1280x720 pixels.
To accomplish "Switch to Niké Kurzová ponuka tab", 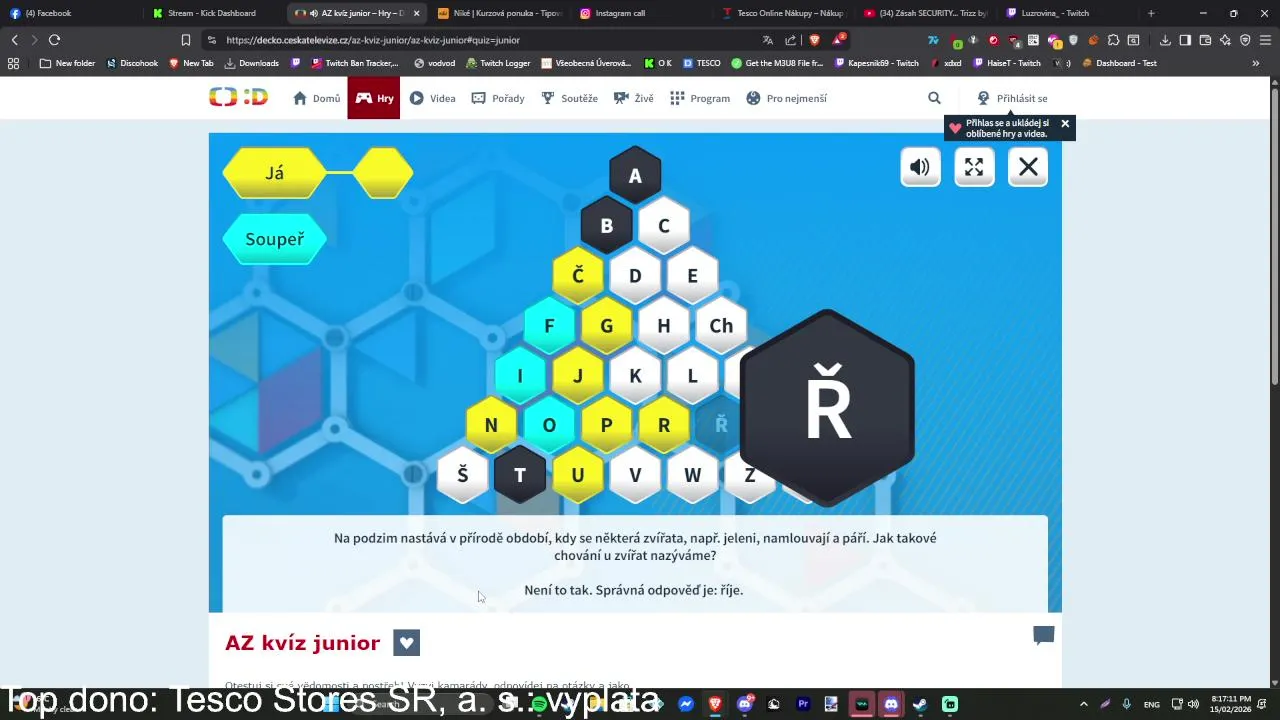I will pos(500,13).
